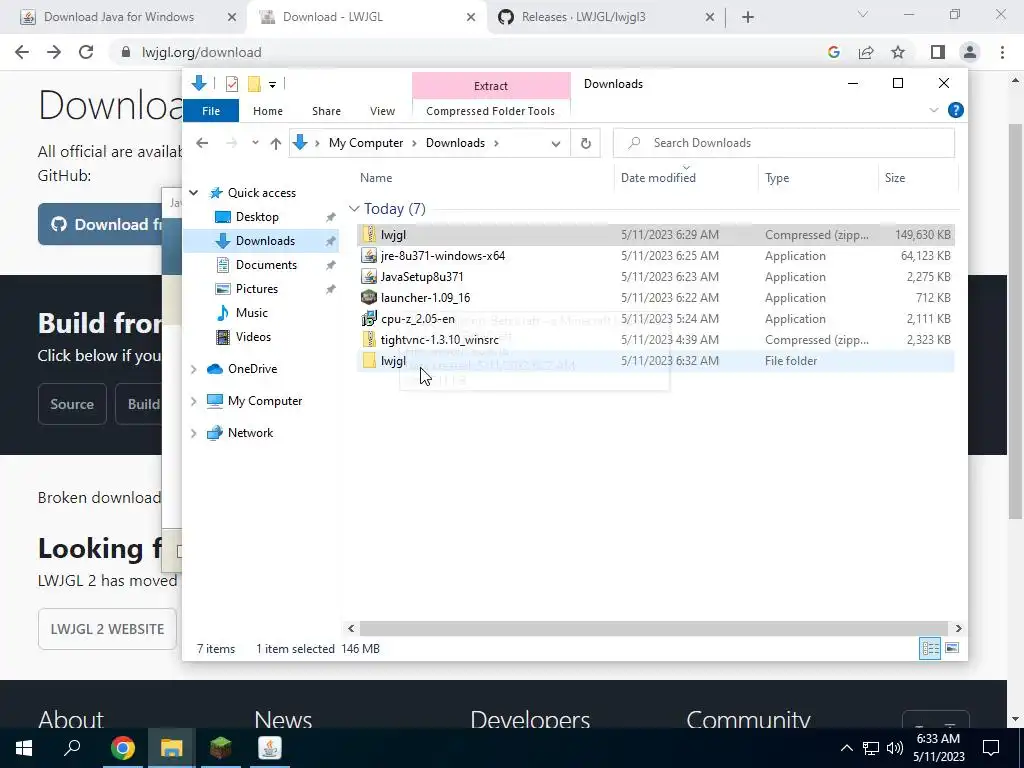Select Documents in the navigation pane
Viewport: 1024px width, 768px height.
point(266,264)
